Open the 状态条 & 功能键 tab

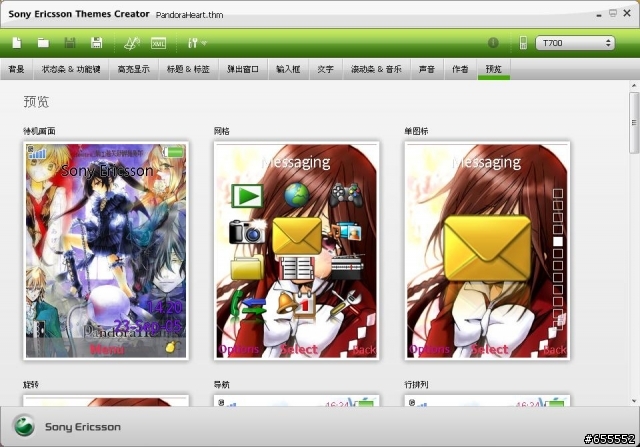click(x=71, y=69)
